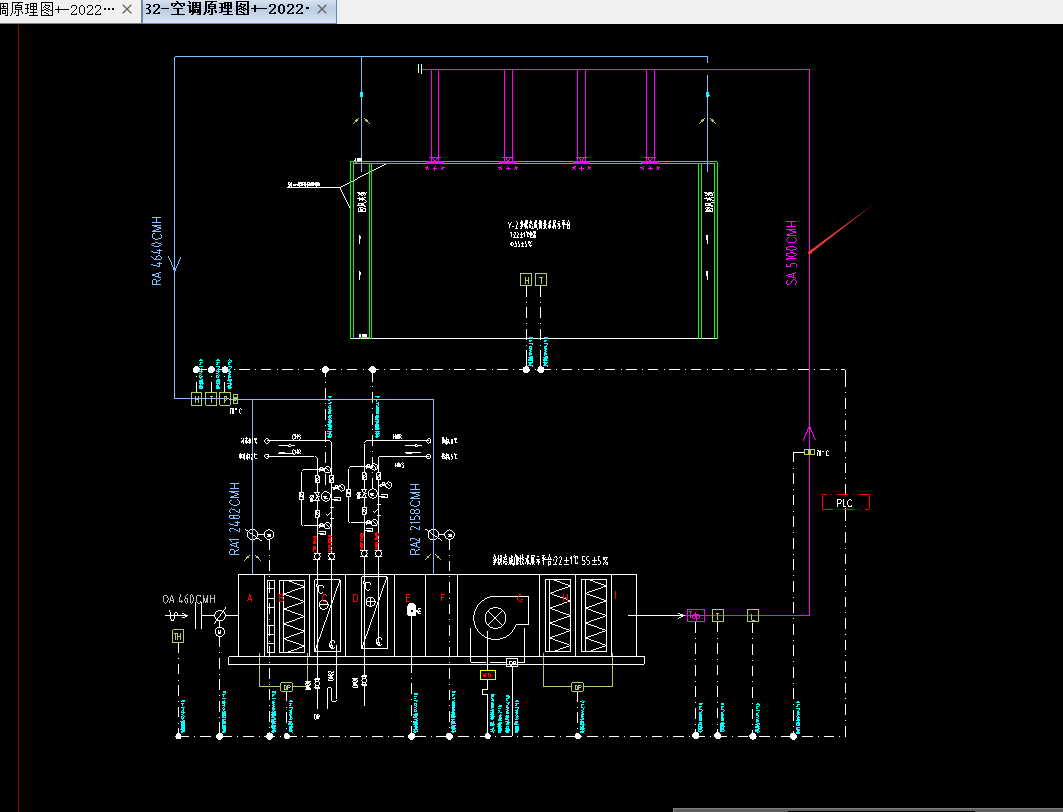Click the OA 460CMH outdoor air label

(189, 600)
